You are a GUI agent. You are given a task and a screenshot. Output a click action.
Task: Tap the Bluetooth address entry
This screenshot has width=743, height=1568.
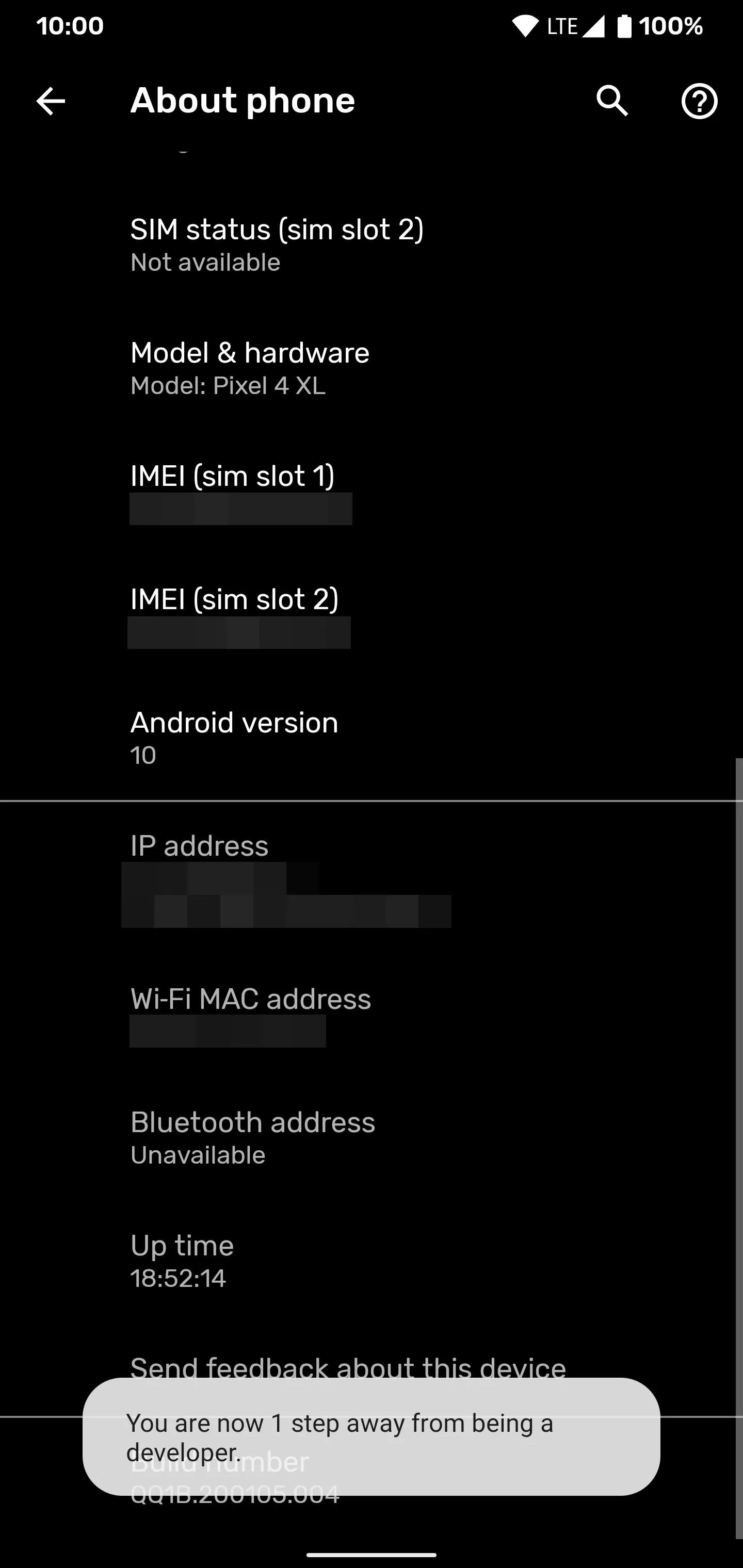(x=372, y=1138)
